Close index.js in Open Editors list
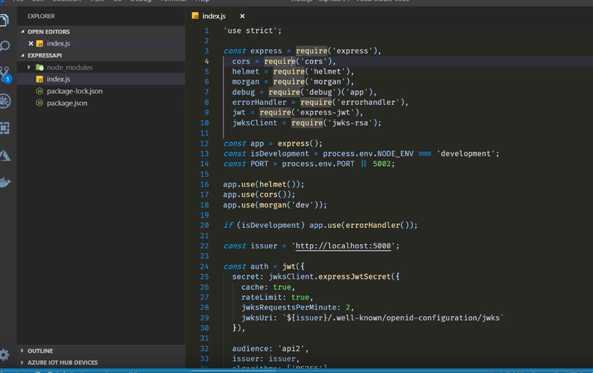Viewport: 593px width, 373px height. tap(31, 44)
